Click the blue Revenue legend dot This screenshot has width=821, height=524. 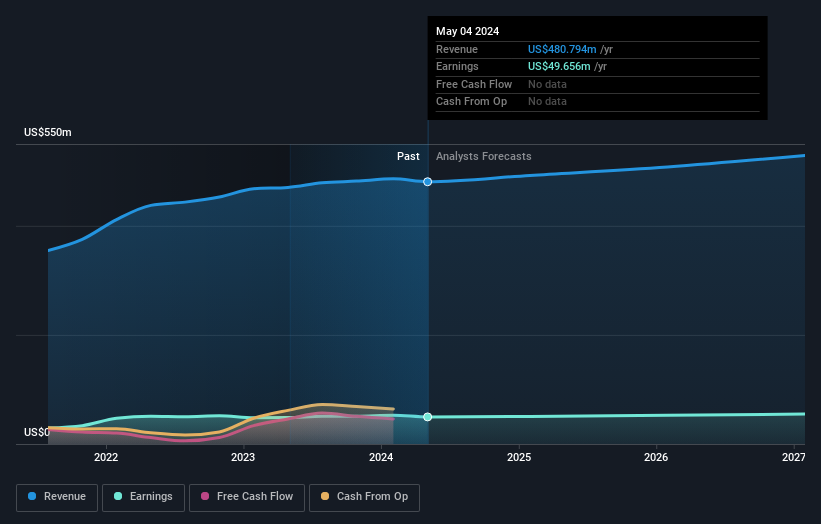point(32,496)
